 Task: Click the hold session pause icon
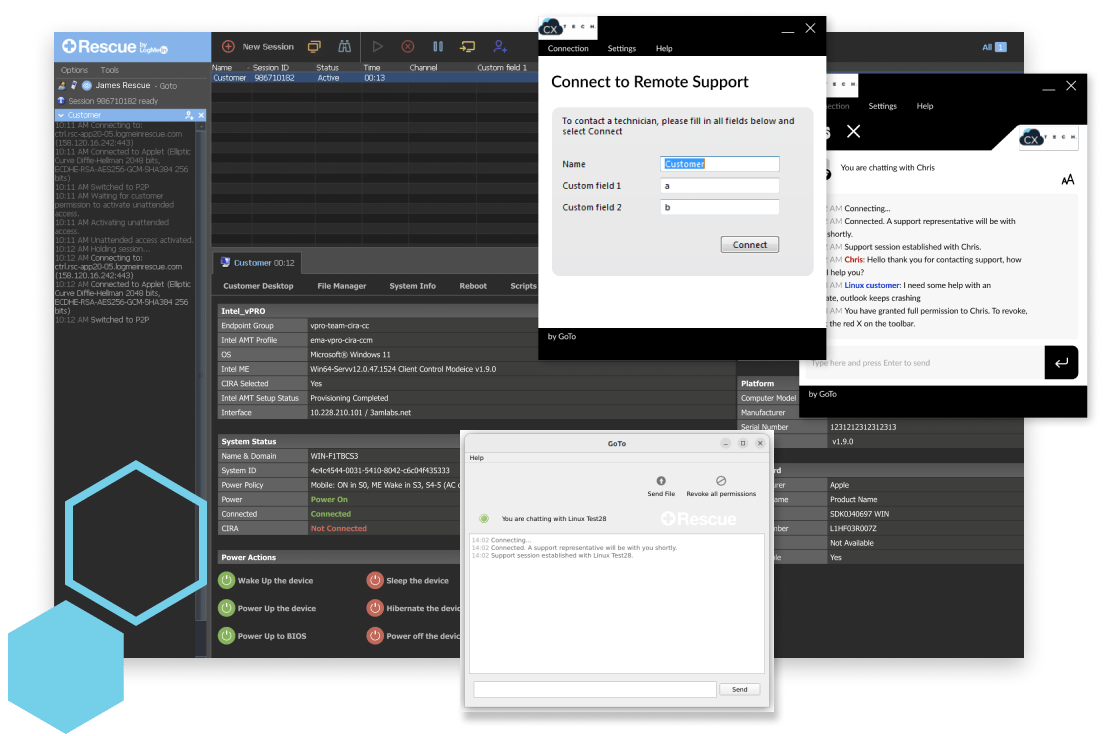click(438, 46)
